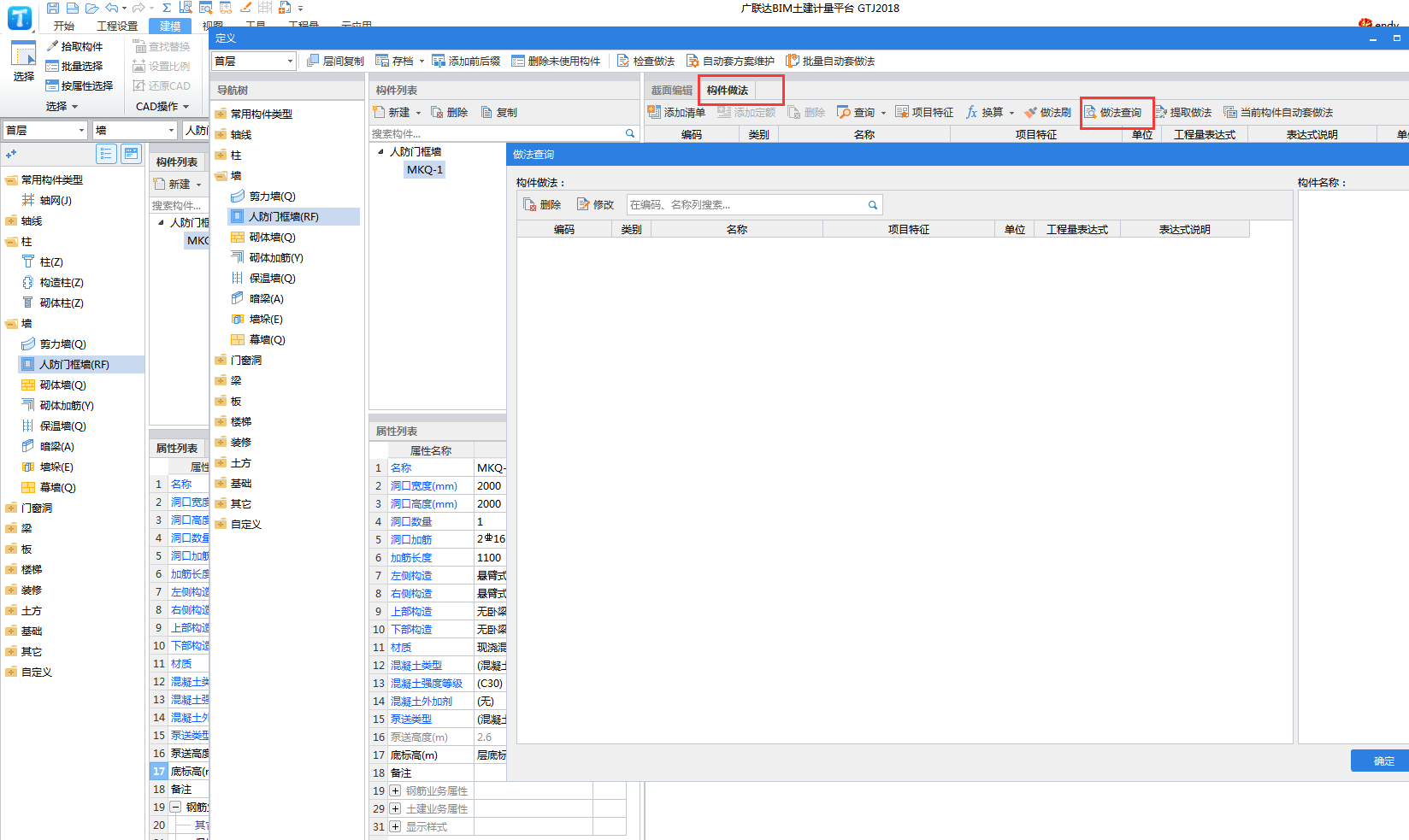Image resolution: width=1409 pixels, height=840 pixels.
Task: Click the 洞口加筋 property link
Action: click(x=411, y=539)
